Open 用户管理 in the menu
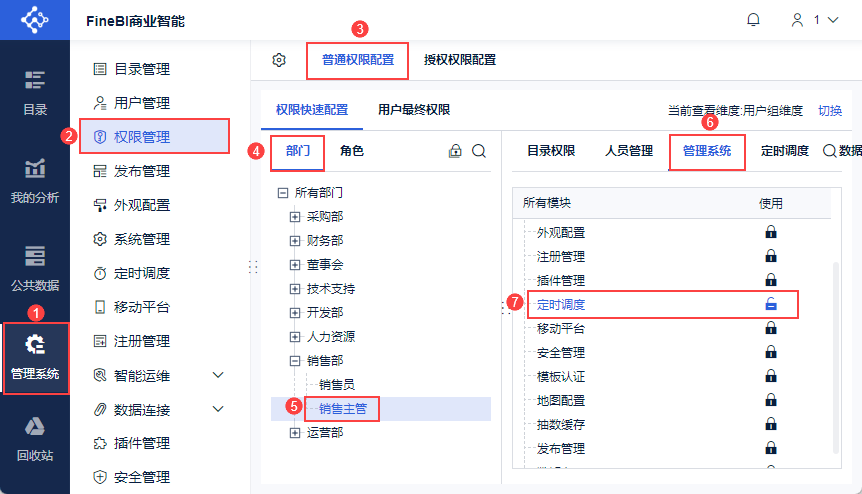 coord(142,103)
